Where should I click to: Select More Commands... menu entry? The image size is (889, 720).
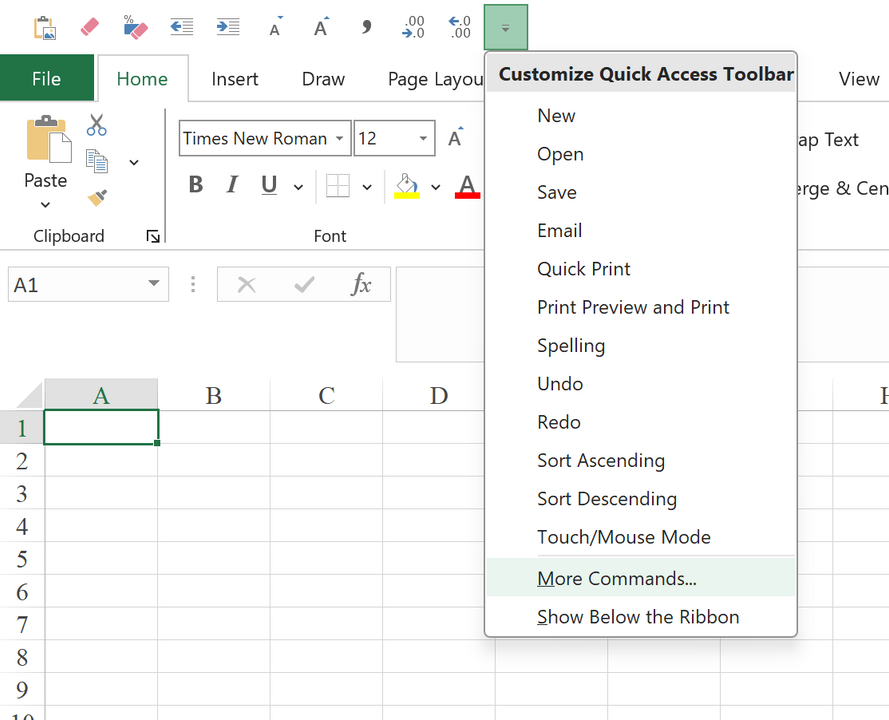(x=616, y=579)
